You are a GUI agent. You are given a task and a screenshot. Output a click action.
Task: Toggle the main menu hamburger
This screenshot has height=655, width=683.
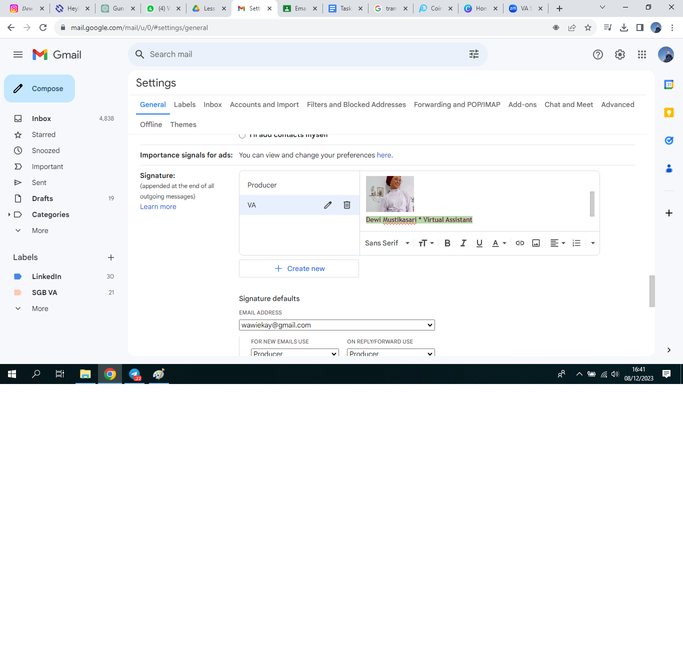click(x=18, y=54)
